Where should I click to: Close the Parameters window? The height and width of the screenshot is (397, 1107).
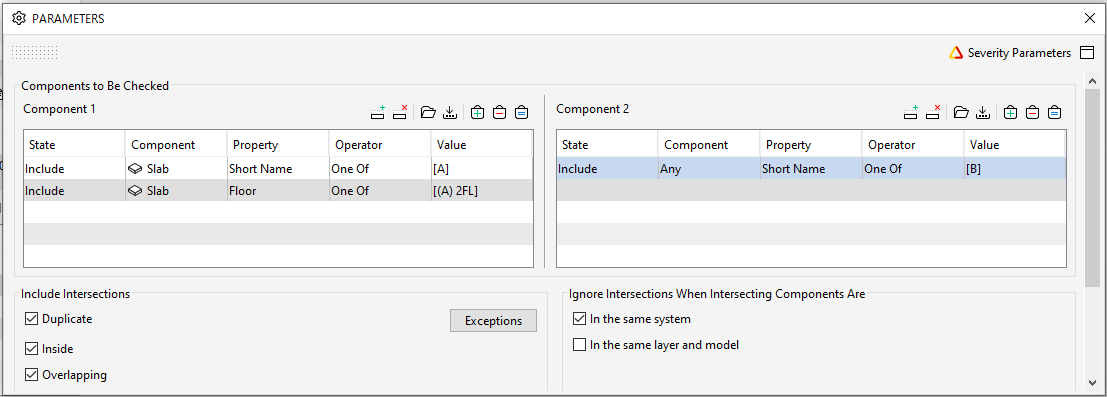1089,18
